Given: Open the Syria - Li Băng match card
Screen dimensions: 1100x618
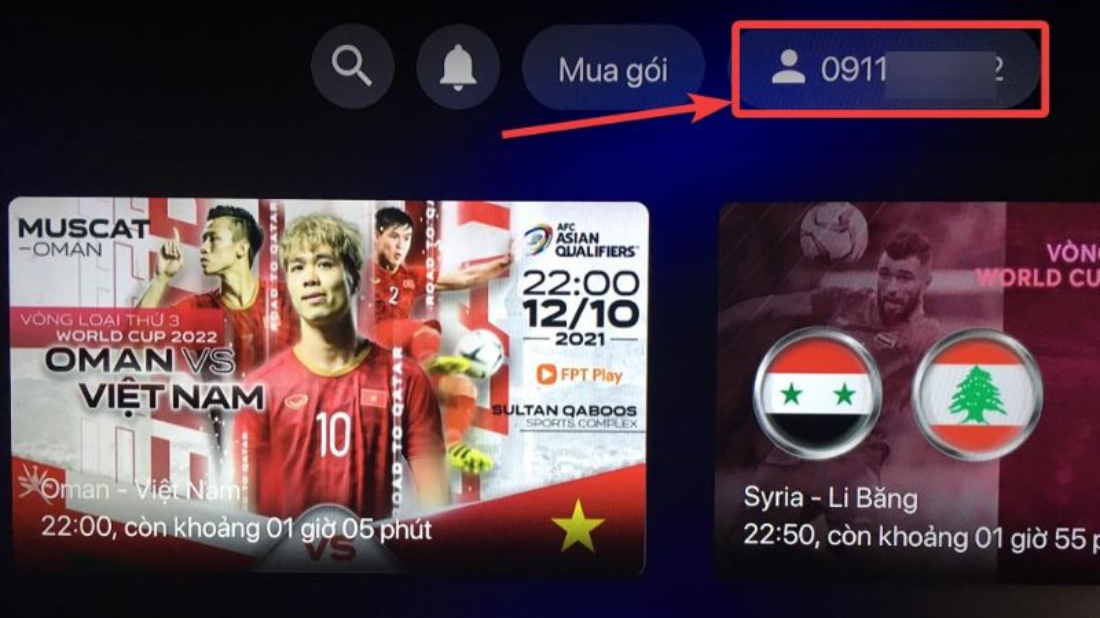Looking at the screenshot, I should click(x=909, y=393).
